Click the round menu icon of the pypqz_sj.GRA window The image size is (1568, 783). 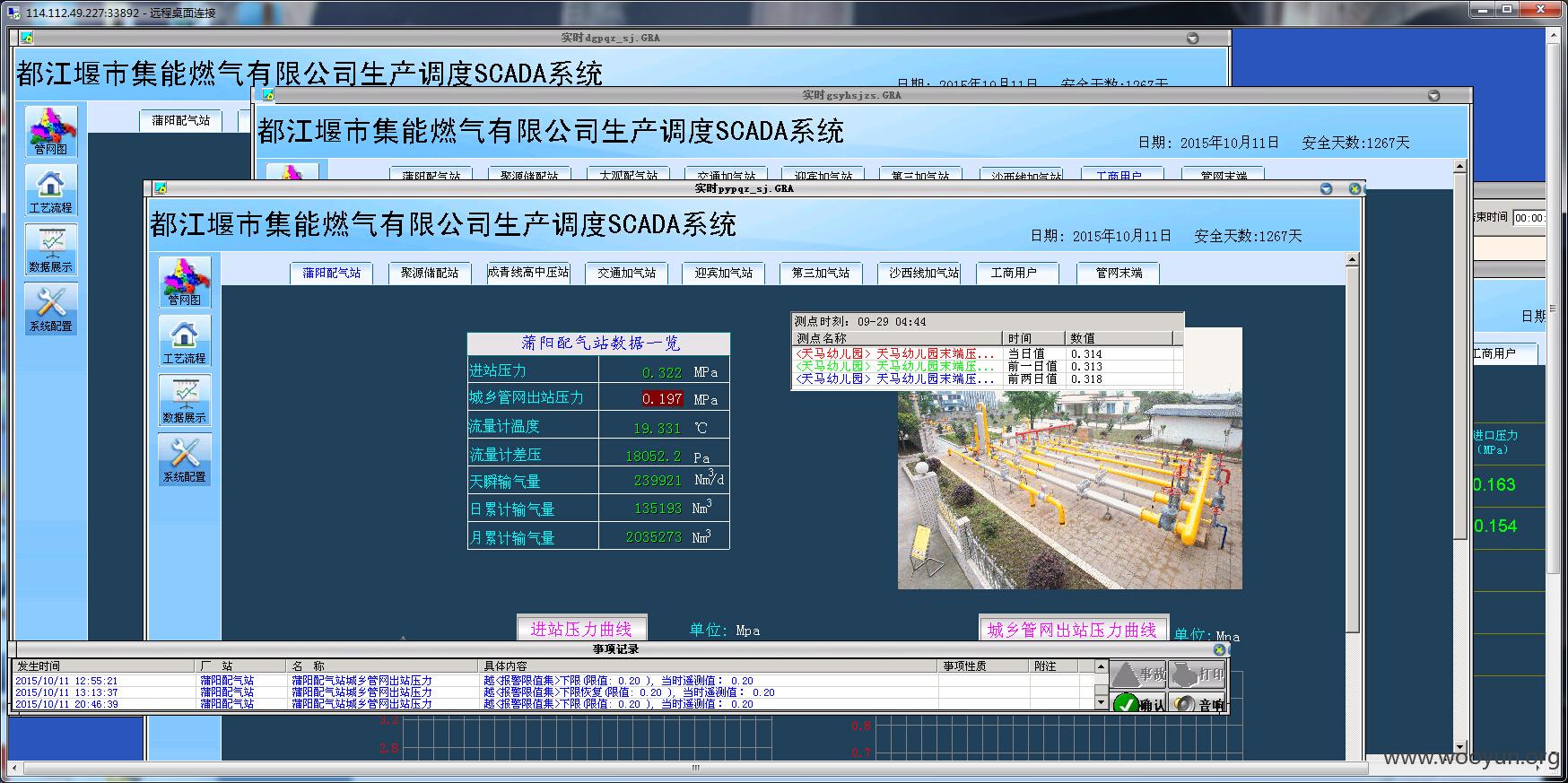coord(1327,188)
